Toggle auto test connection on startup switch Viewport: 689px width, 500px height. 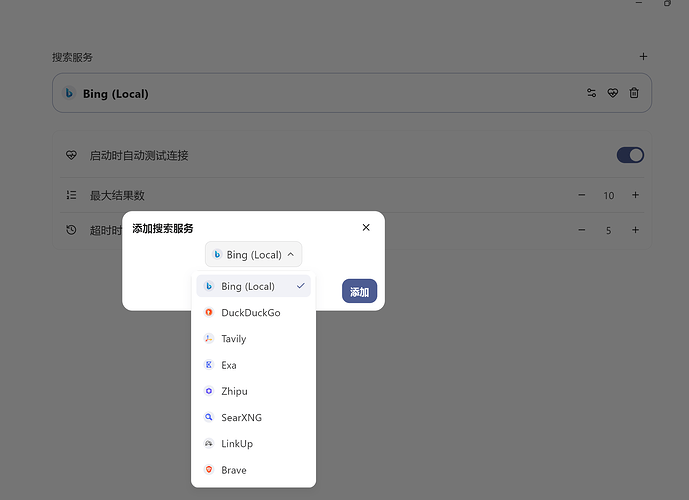point(630,155)
